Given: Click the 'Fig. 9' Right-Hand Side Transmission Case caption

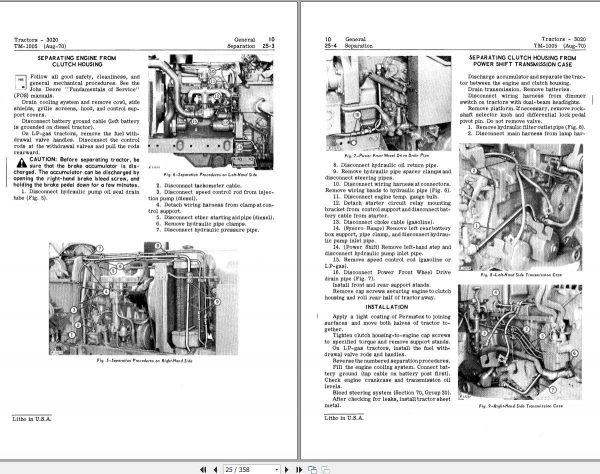Looking at the screenshot, I should pyautogui.click(x=521, y=406).
